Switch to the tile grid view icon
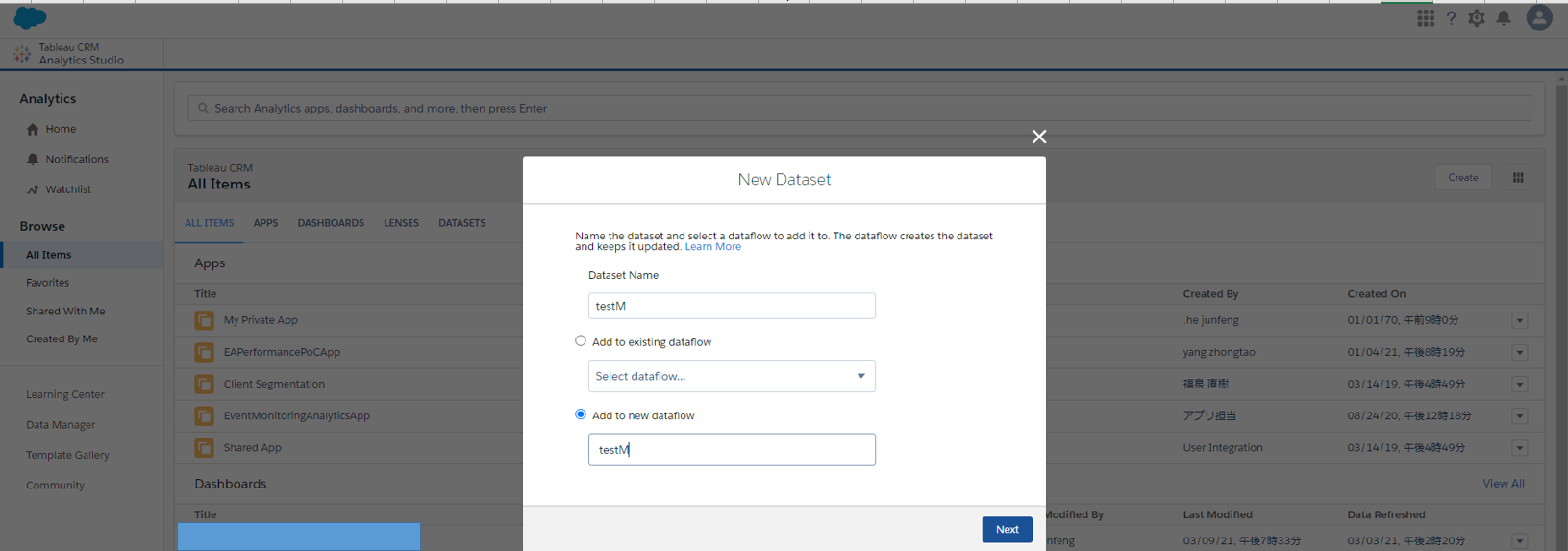The width and height of the screenshot is (1568, 551). click(1518, 177)
